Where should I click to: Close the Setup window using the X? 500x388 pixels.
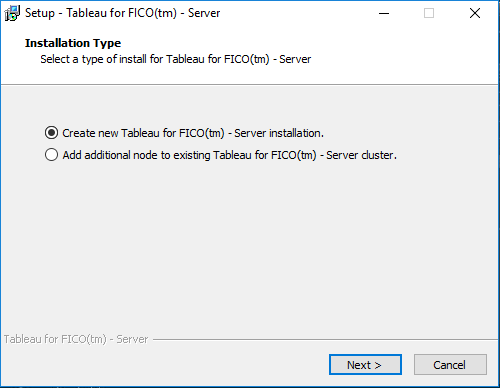click(x=475, y=13)
